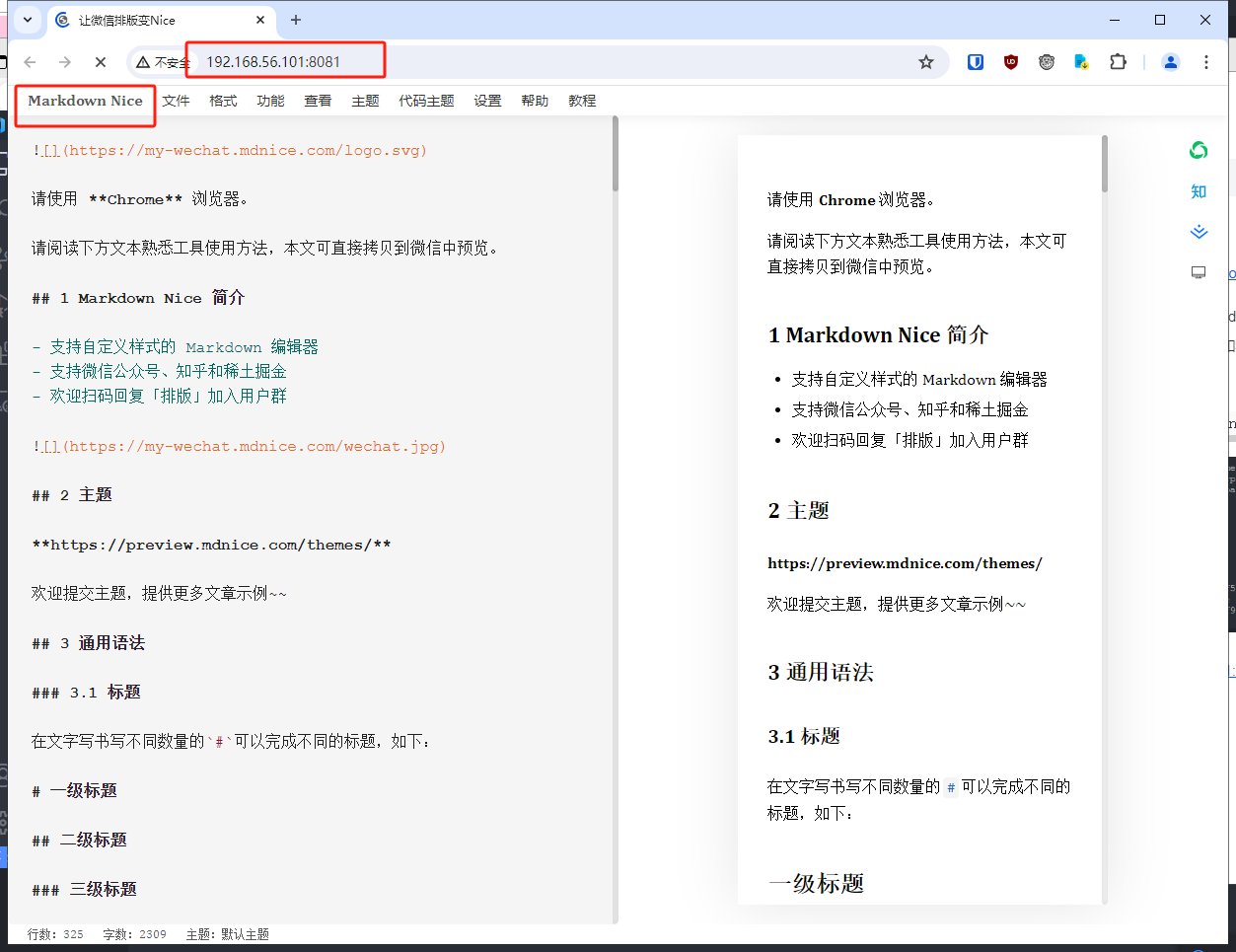
Task: Open the 查看 menu
Action: click(319, 101)
